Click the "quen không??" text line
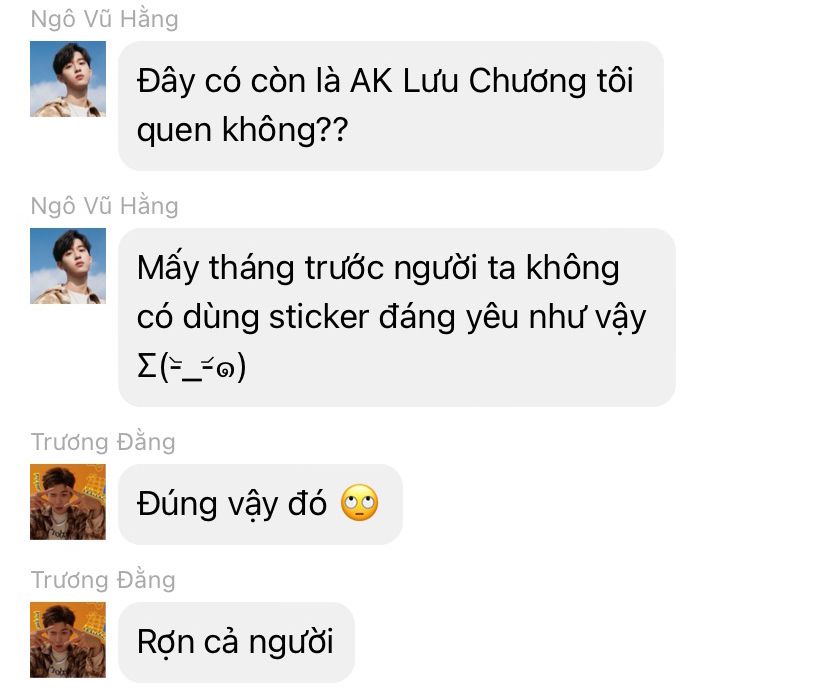This screenshot has width=828, height=695. click(242, 130)
